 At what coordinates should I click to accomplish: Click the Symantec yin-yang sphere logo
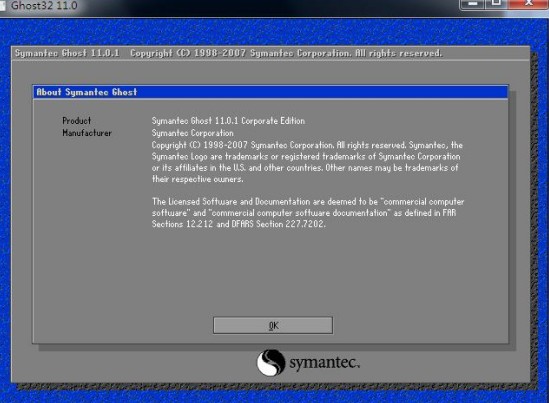pyautogui.click(x=271, y=362)
